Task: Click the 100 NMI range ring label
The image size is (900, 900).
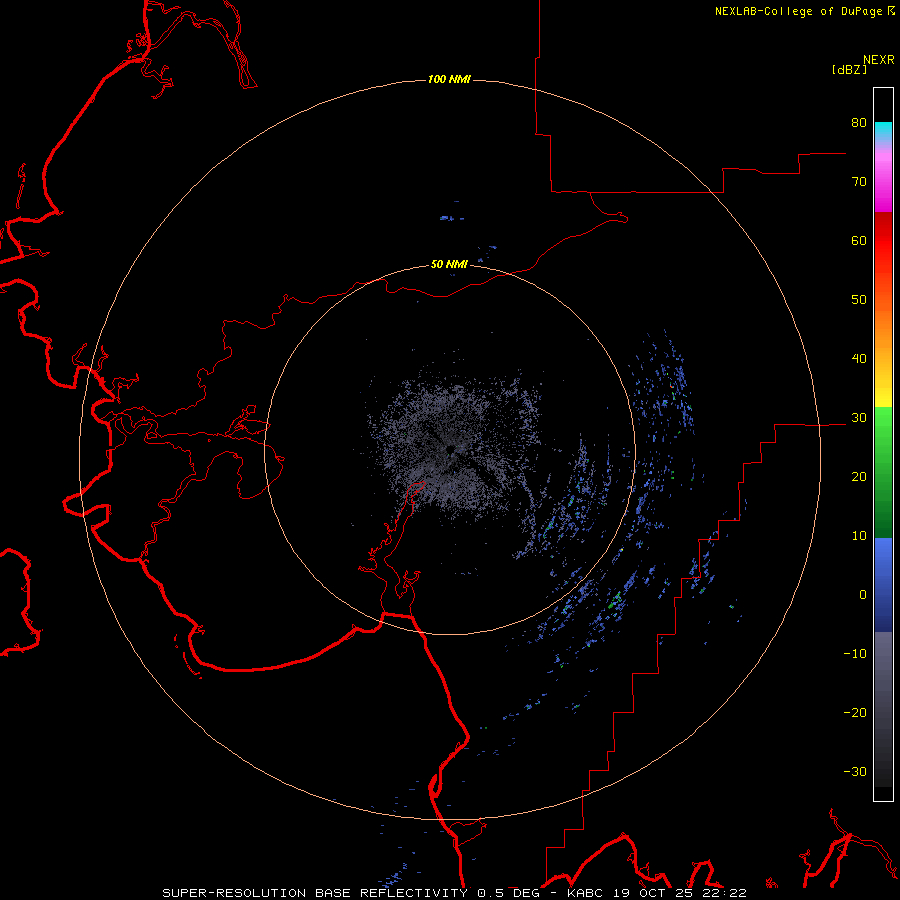Action: click(449, 79)
